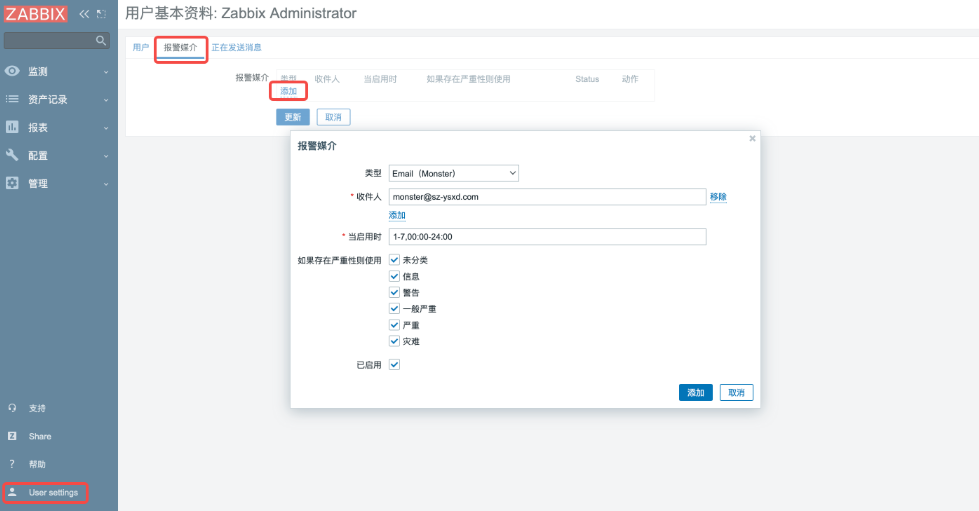Switch to the 用户 tab
The height and width of the screenshot is (511, 979).
click(x=140, y=47)
